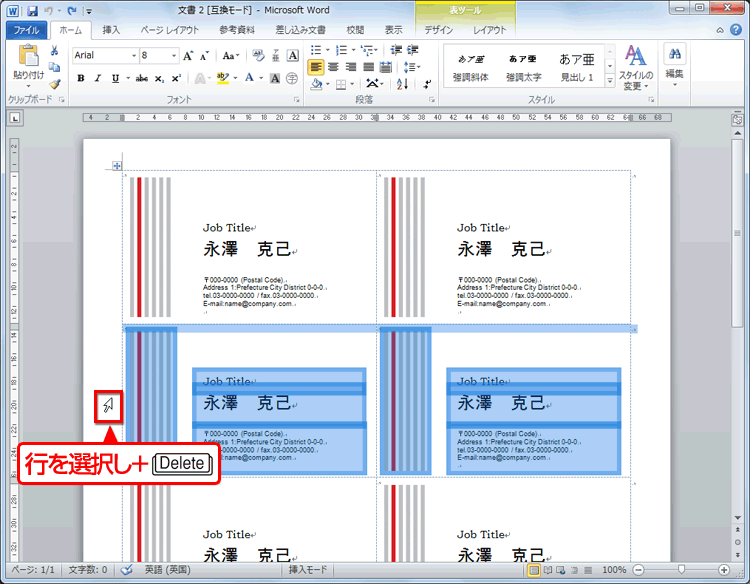This screenshot has width=750, height=584.
Task: Click the Clear Formatting eraser icon
Action: 258,56
